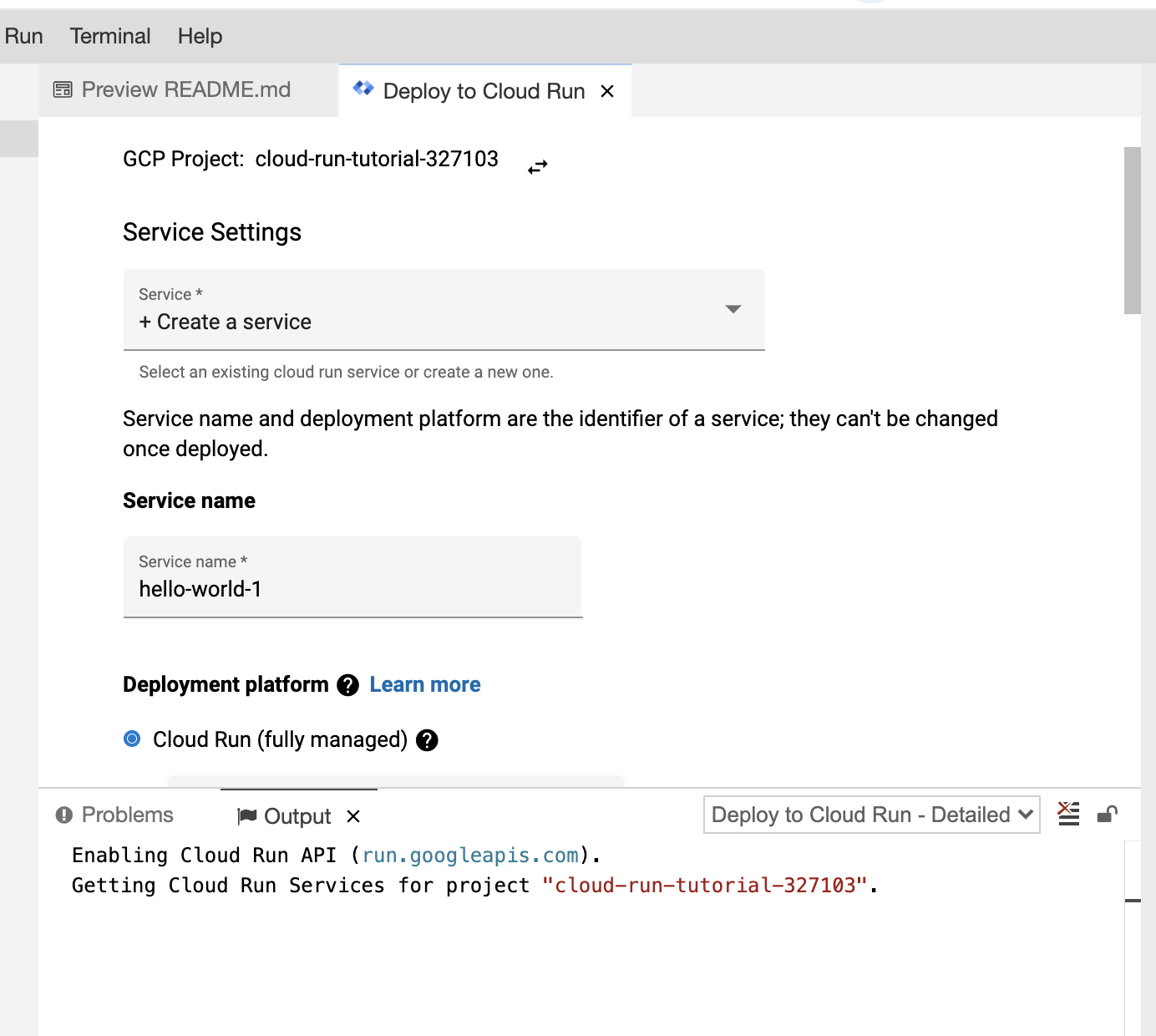Screen dimensions: 1156x1036
Task: Select the Deploy to Cloud Run tab
Action: coord(484,91)
